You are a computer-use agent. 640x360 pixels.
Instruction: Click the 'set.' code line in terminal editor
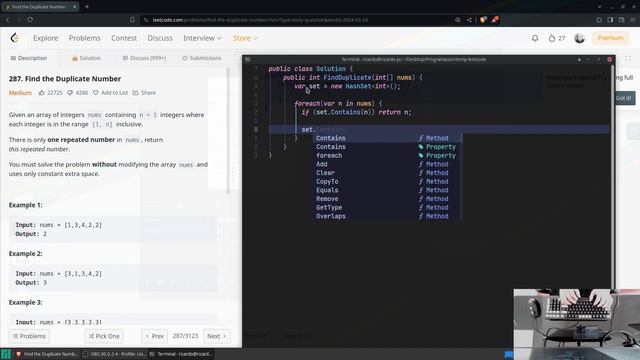click(439, 129)
